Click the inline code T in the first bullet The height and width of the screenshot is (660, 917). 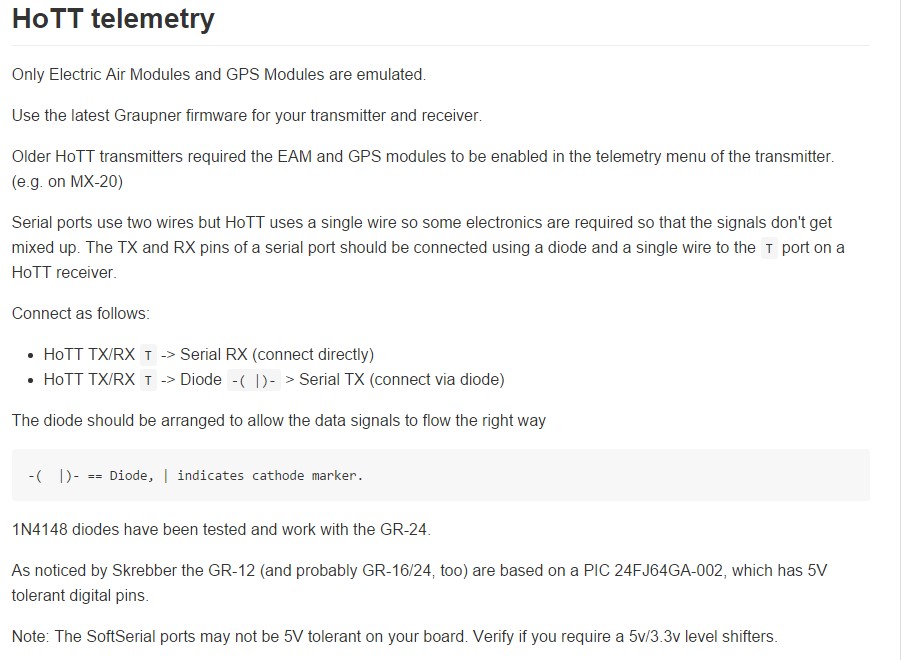148,355
